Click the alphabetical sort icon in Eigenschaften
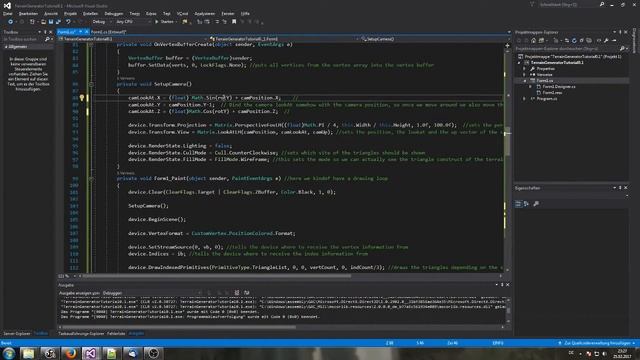This screenshot has height=360, width=640. 527,204
